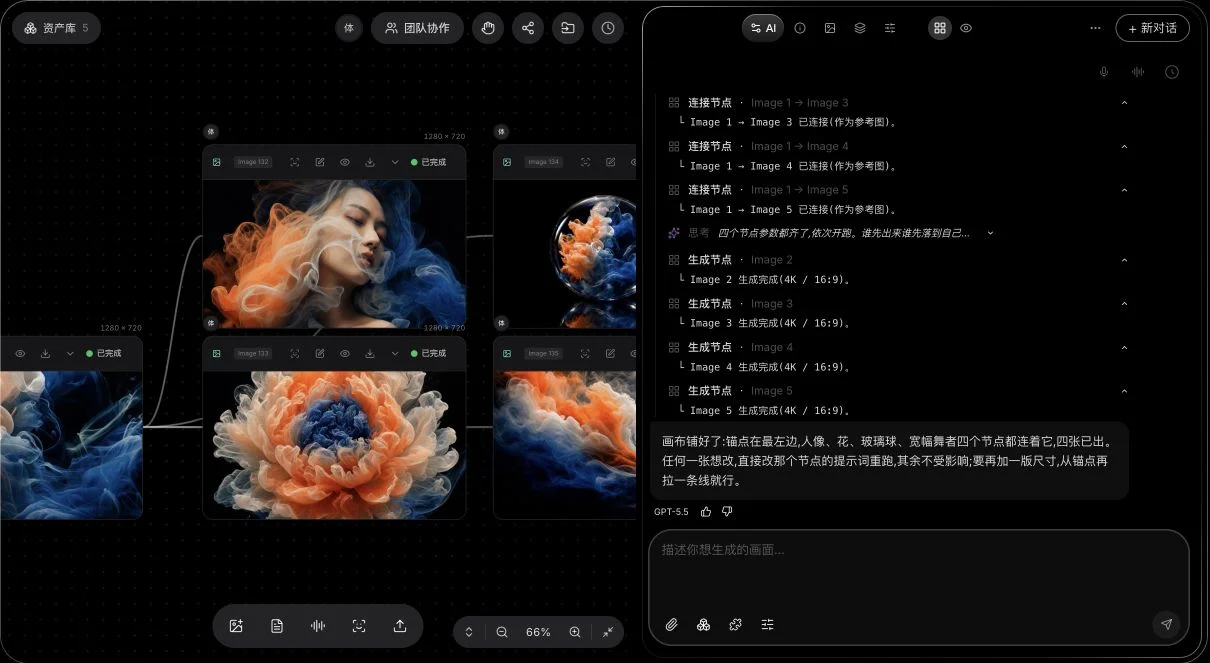
Task: Click the fit-to-screen collapse arrows icon
Action: [608, 632]
